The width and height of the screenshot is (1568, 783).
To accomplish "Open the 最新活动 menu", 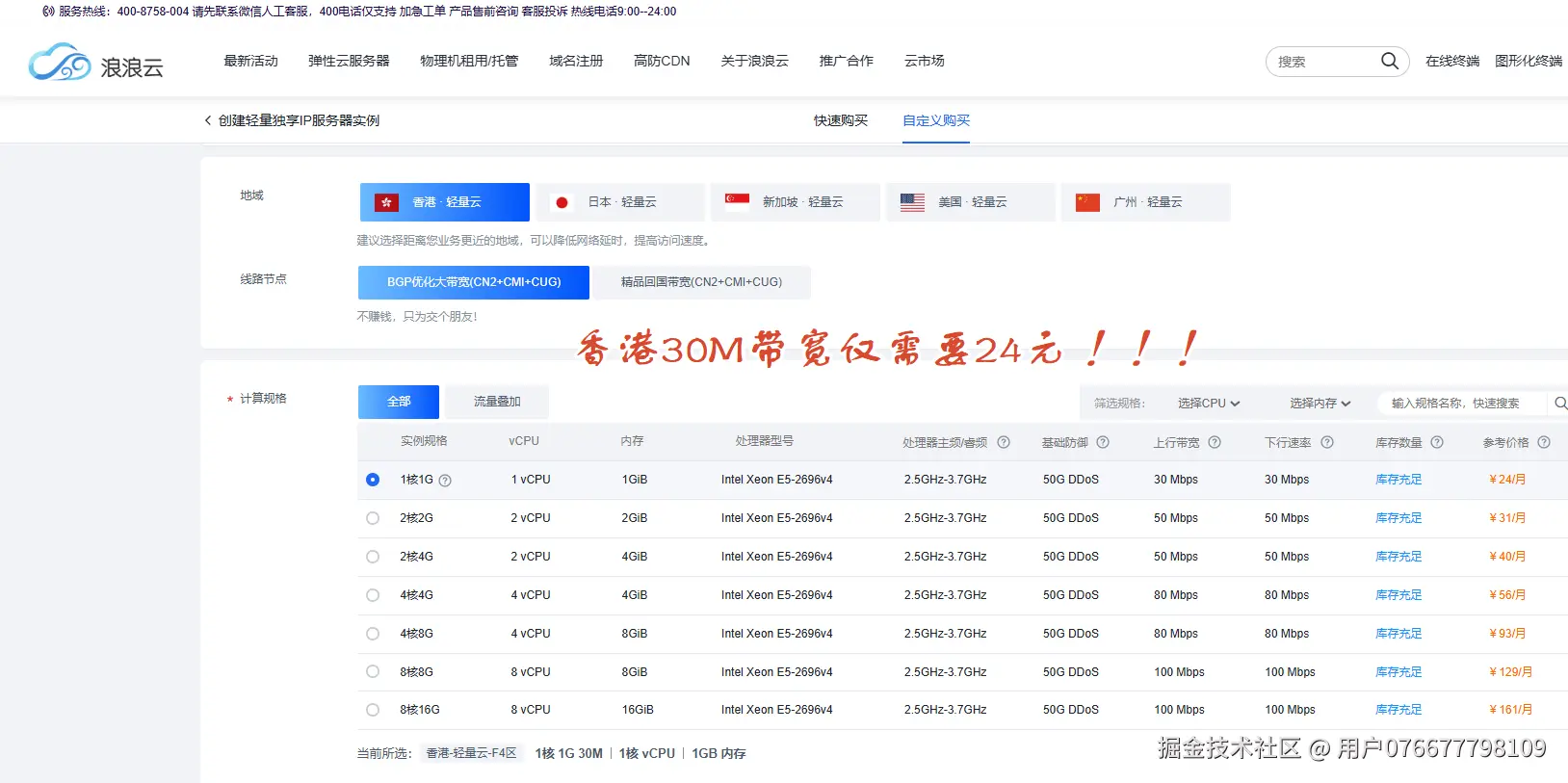I will point(250,61).
